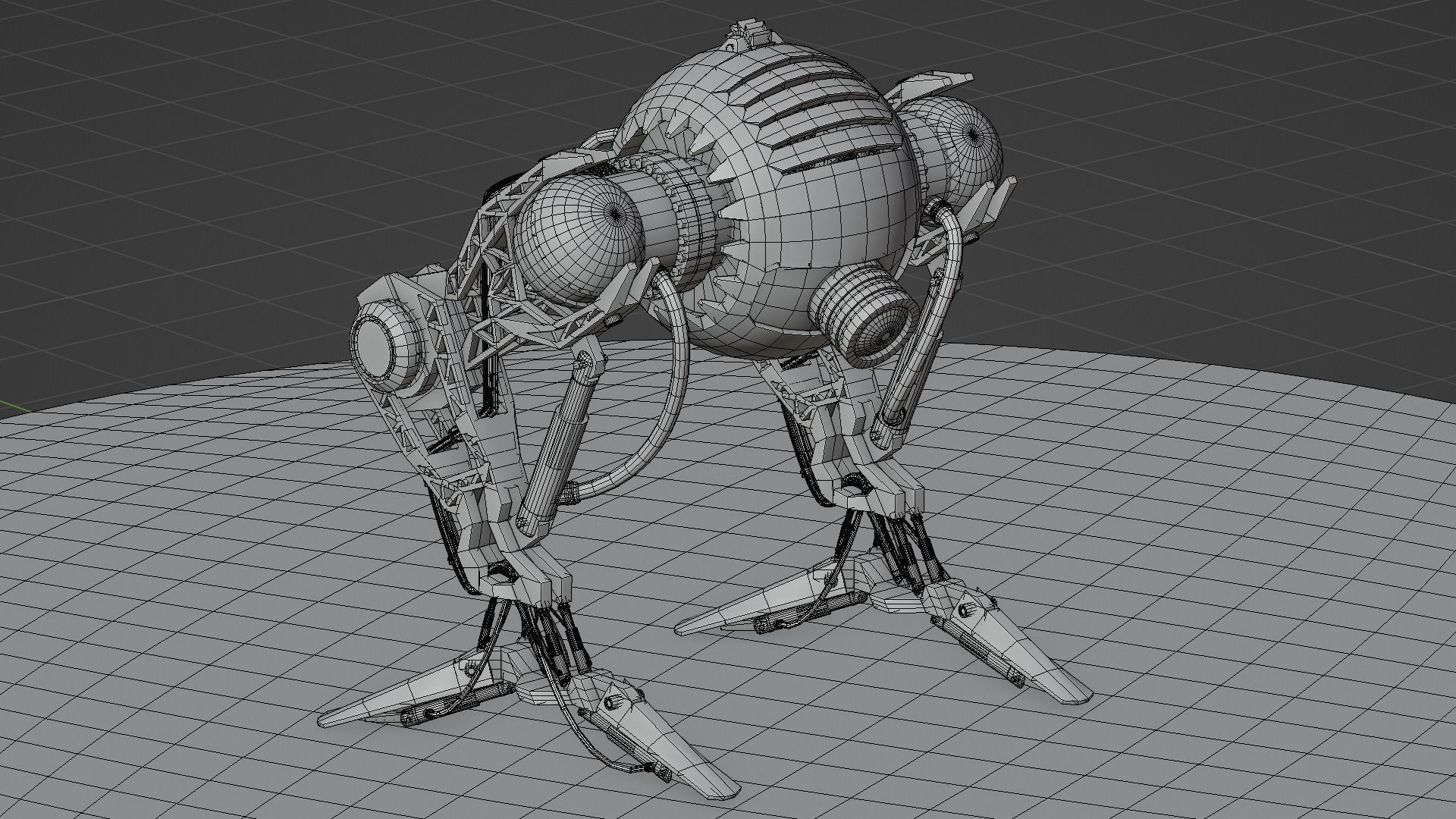Select the slatted vent panel on top of body
Image resolution: width=1456 pixels, height=819 pixels.
[814, 112]
